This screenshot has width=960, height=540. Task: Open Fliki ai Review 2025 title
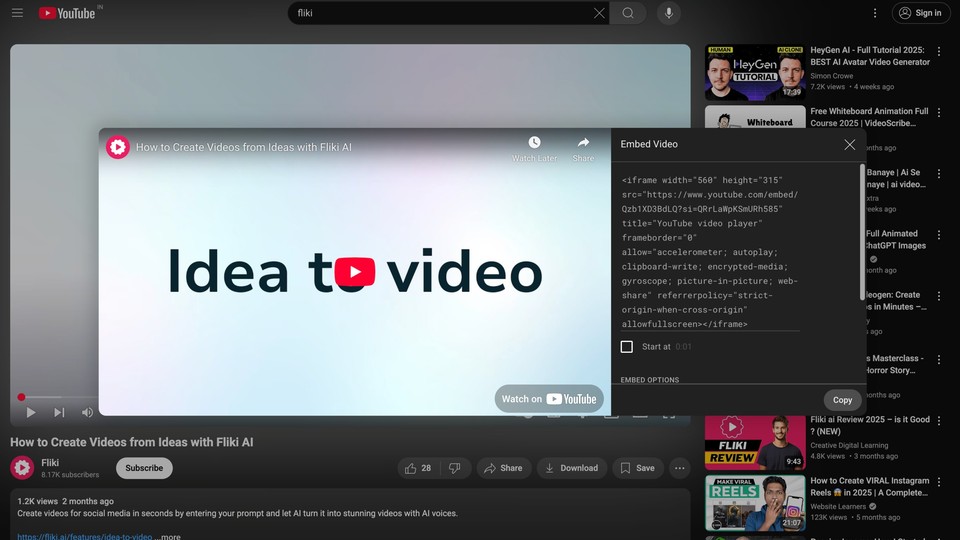click(870, 426)
